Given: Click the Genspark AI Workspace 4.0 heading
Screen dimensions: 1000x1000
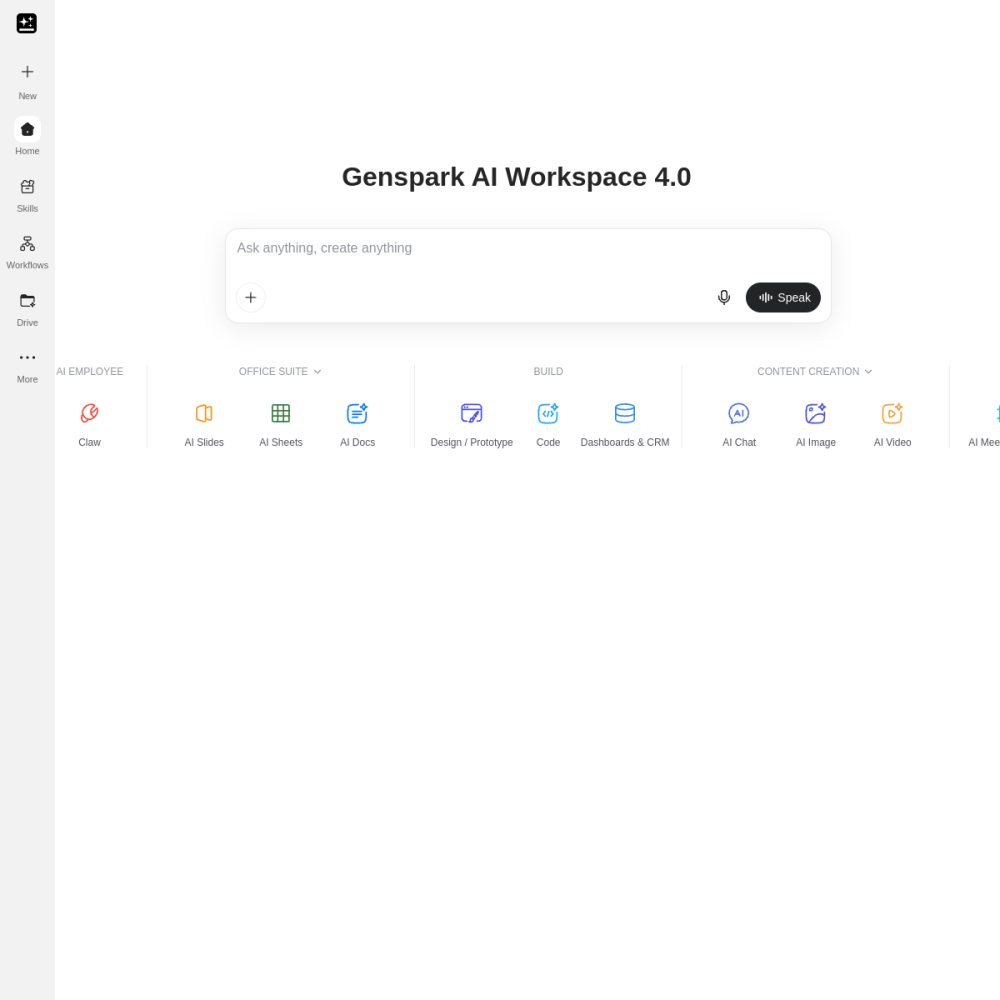Looking at the screenshot, I should click(516, 177).
